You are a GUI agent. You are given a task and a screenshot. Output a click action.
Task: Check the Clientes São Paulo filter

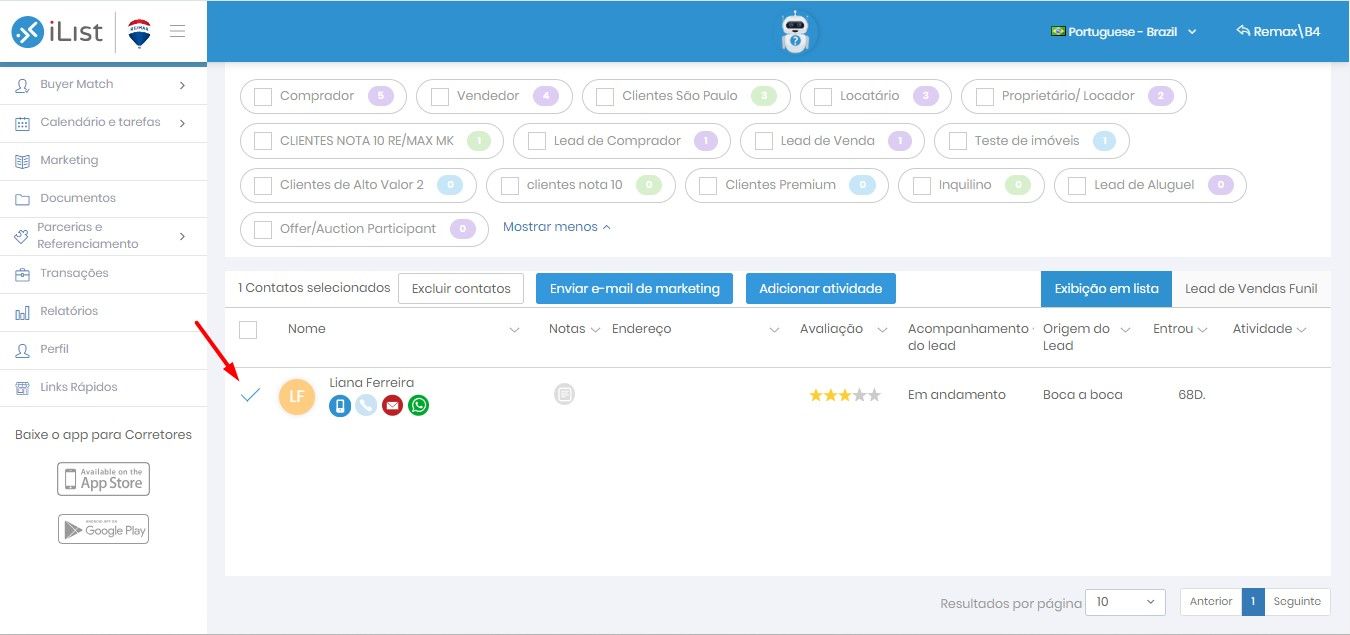pyautogui.click(x=605, y=96)
